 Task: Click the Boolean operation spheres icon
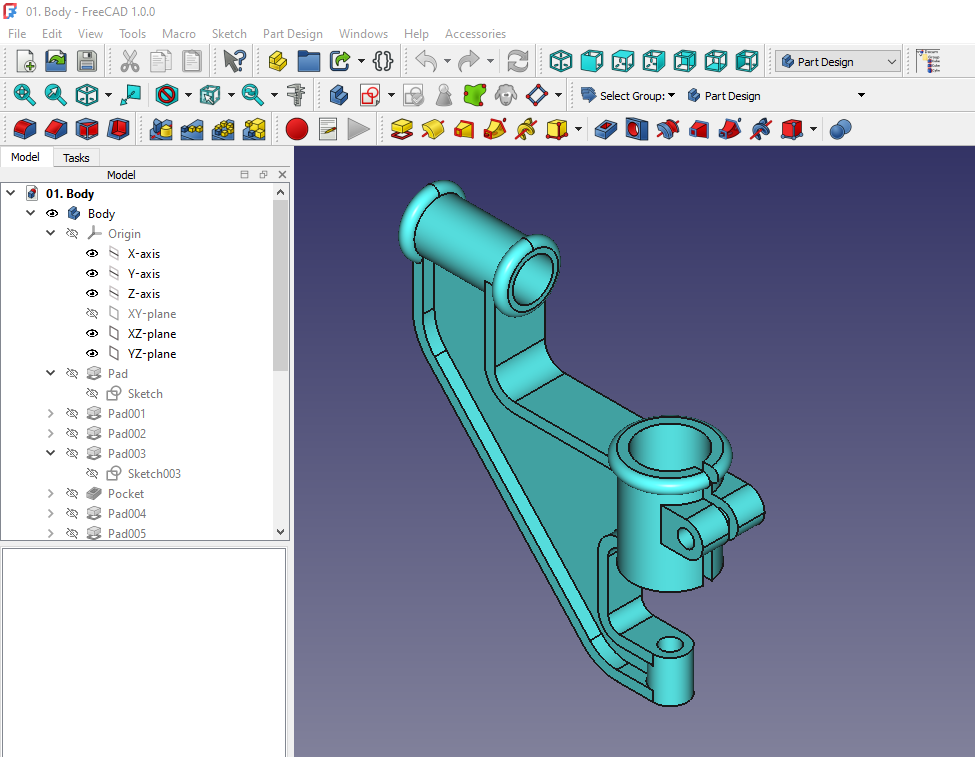840,129
